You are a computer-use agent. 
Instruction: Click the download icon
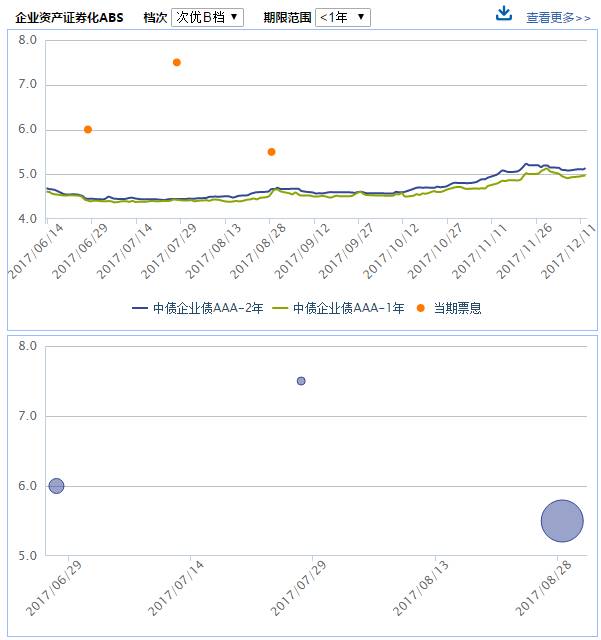504,14
